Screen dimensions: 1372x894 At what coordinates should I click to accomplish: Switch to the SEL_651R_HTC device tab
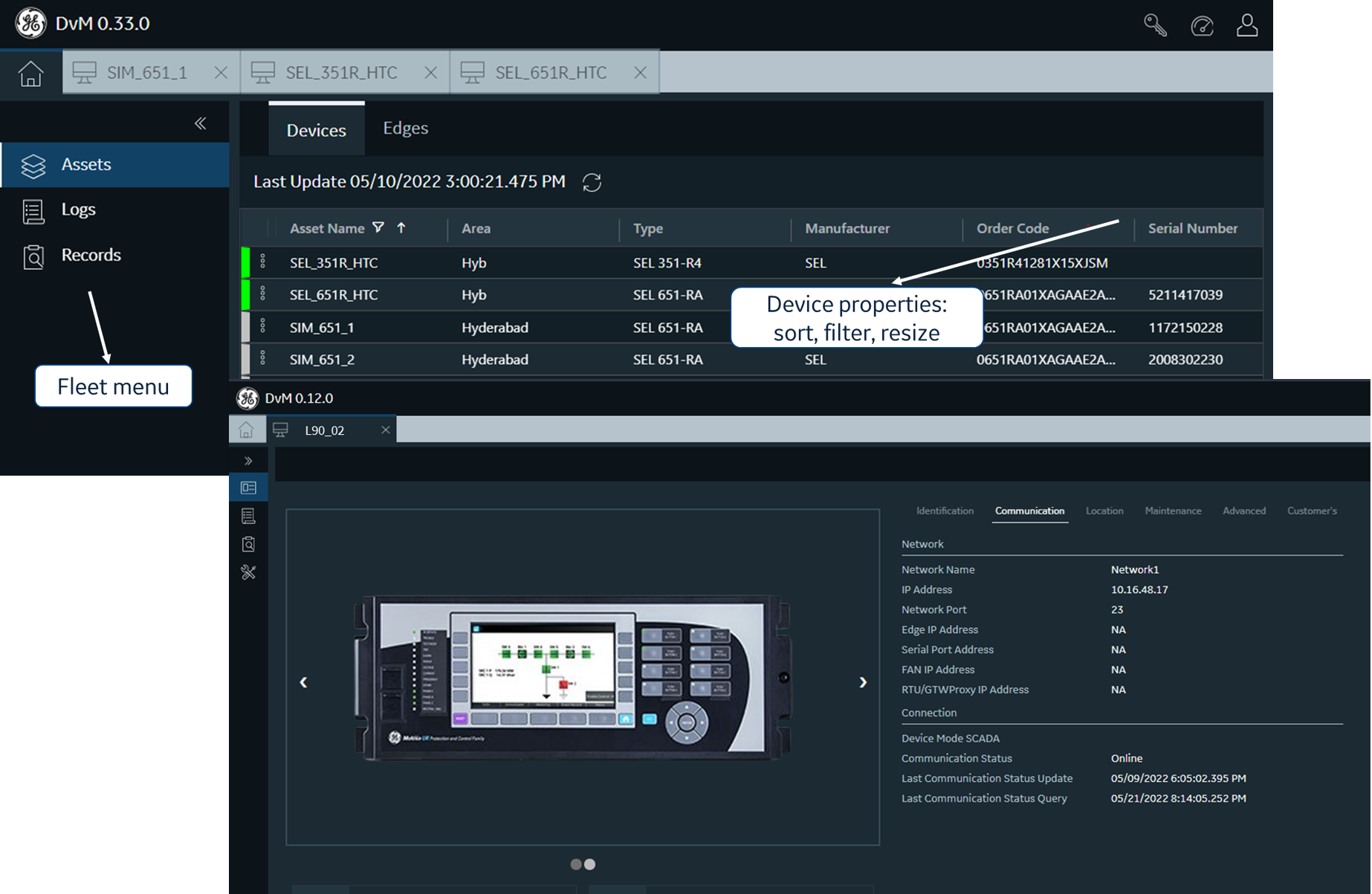click(555, 72)
